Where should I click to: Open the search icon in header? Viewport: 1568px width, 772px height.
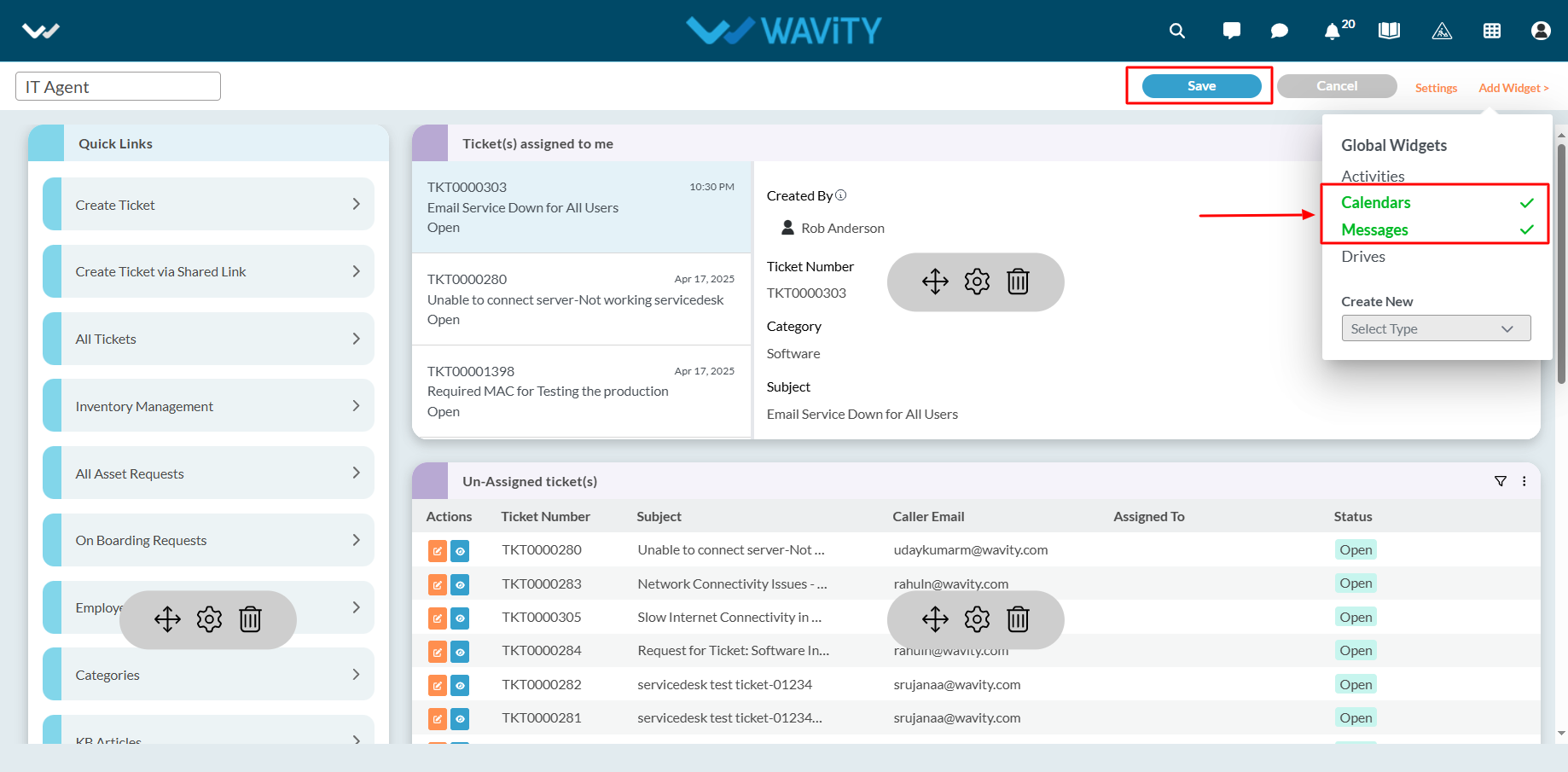coord(1176,31)
